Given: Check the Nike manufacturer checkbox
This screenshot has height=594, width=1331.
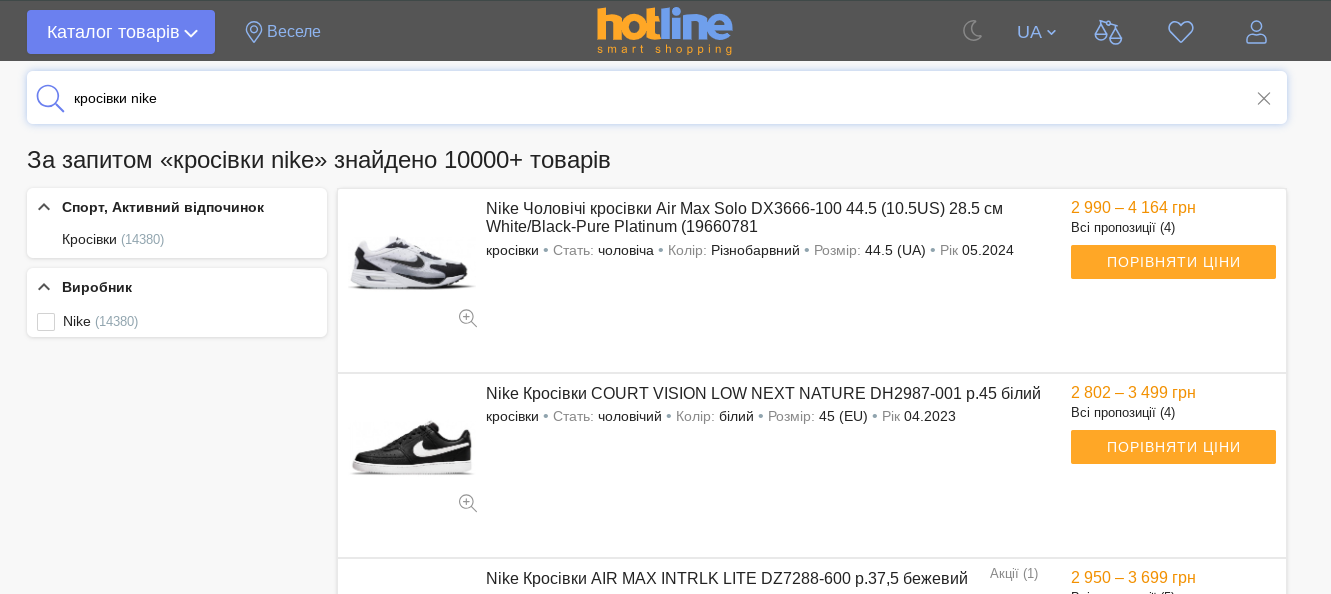Looking at the screenshot, I should tap(46, 322).
